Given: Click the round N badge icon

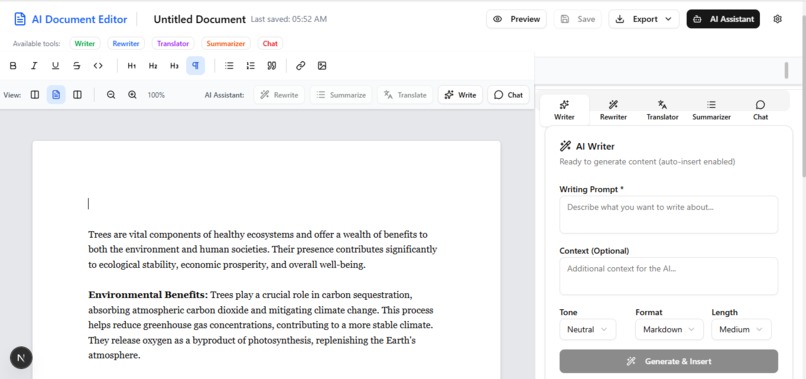Looking at the screenshot, I should tap(21, 358).
